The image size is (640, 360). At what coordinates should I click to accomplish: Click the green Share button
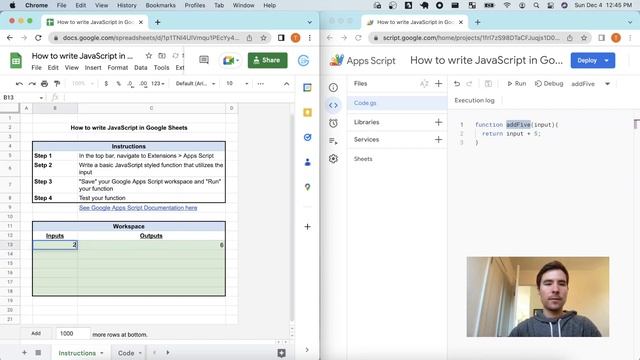(x=267, y=60)
